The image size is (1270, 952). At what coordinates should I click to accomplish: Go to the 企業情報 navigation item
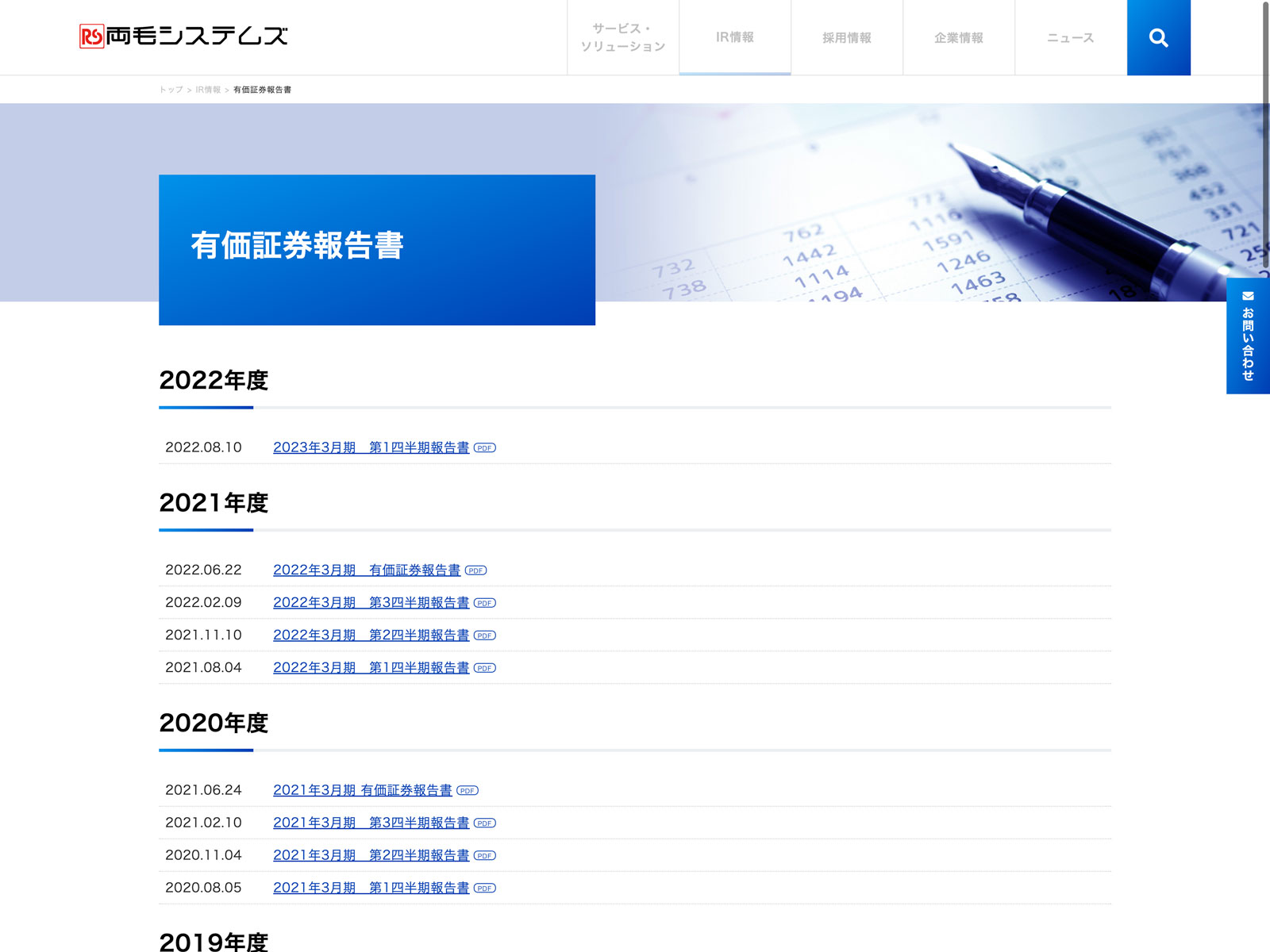[959, 37]
